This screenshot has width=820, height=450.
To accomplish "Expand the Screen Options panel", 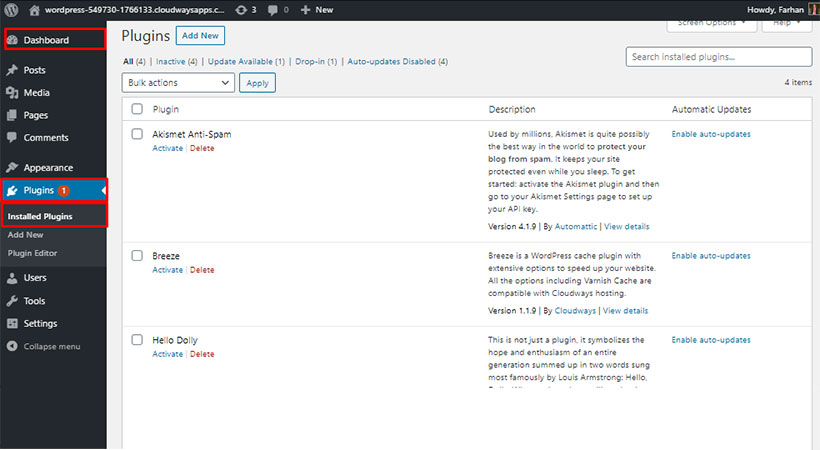I will [x=712, y=24].
